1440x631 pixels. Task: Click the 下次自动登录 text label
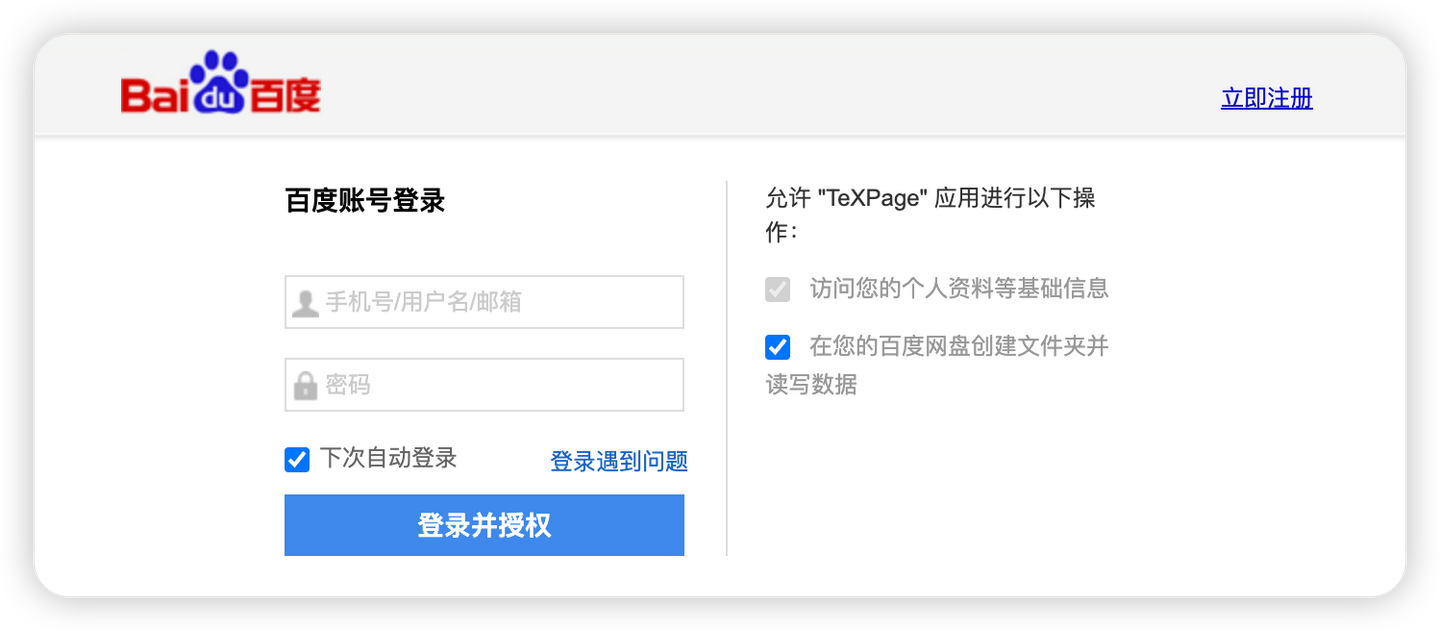(x=388, y=458)
